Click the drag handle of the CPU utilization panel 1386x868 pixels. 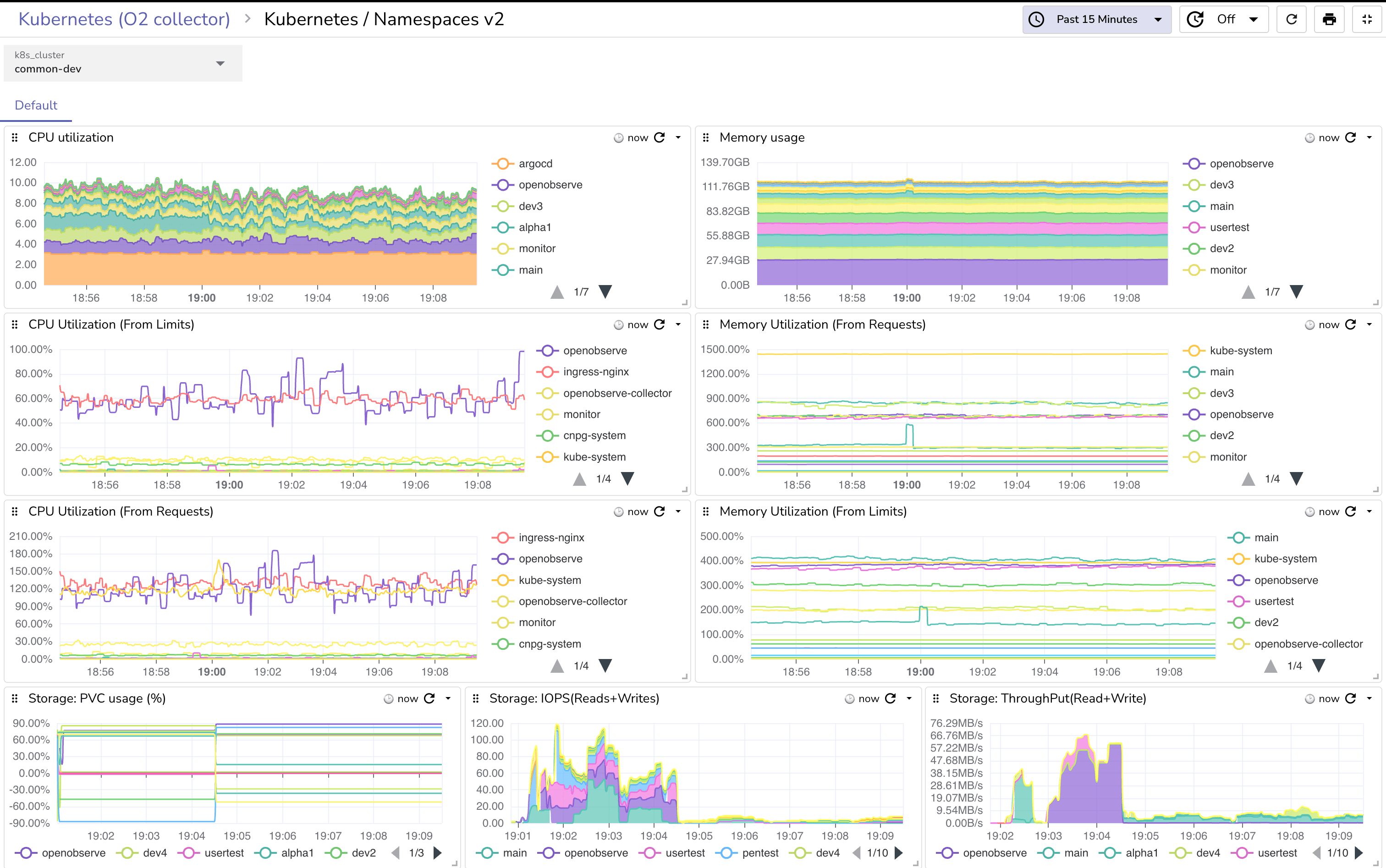14,137
